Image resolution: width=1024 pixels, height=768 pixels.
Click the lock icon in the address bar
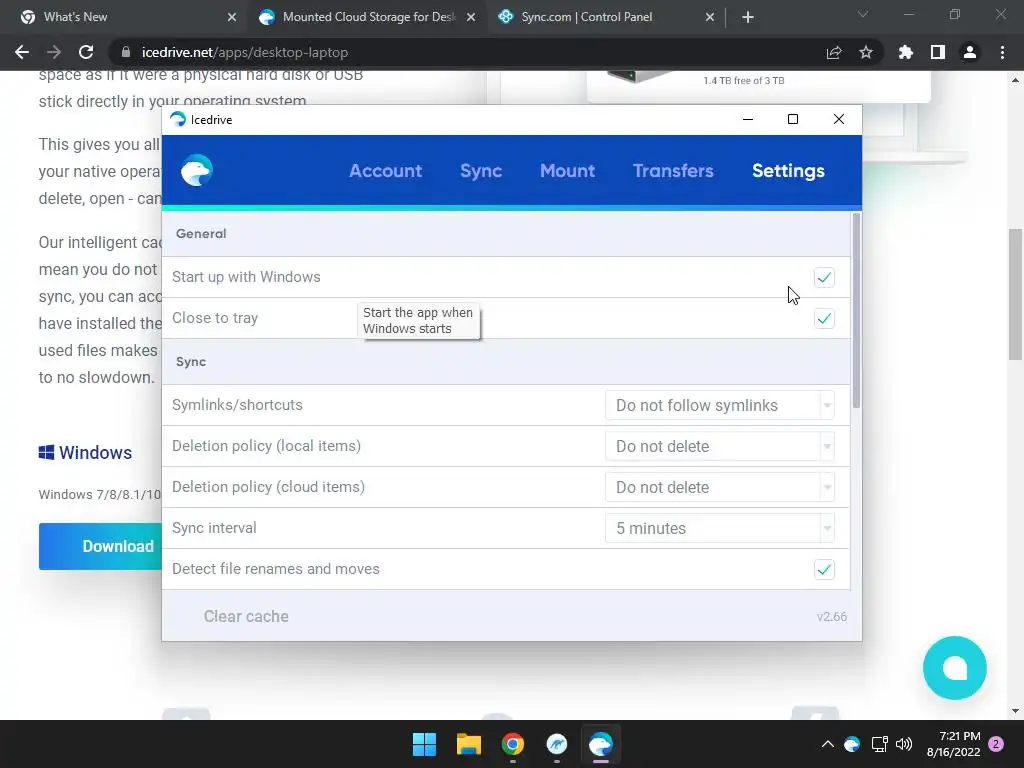click(126, 52)
